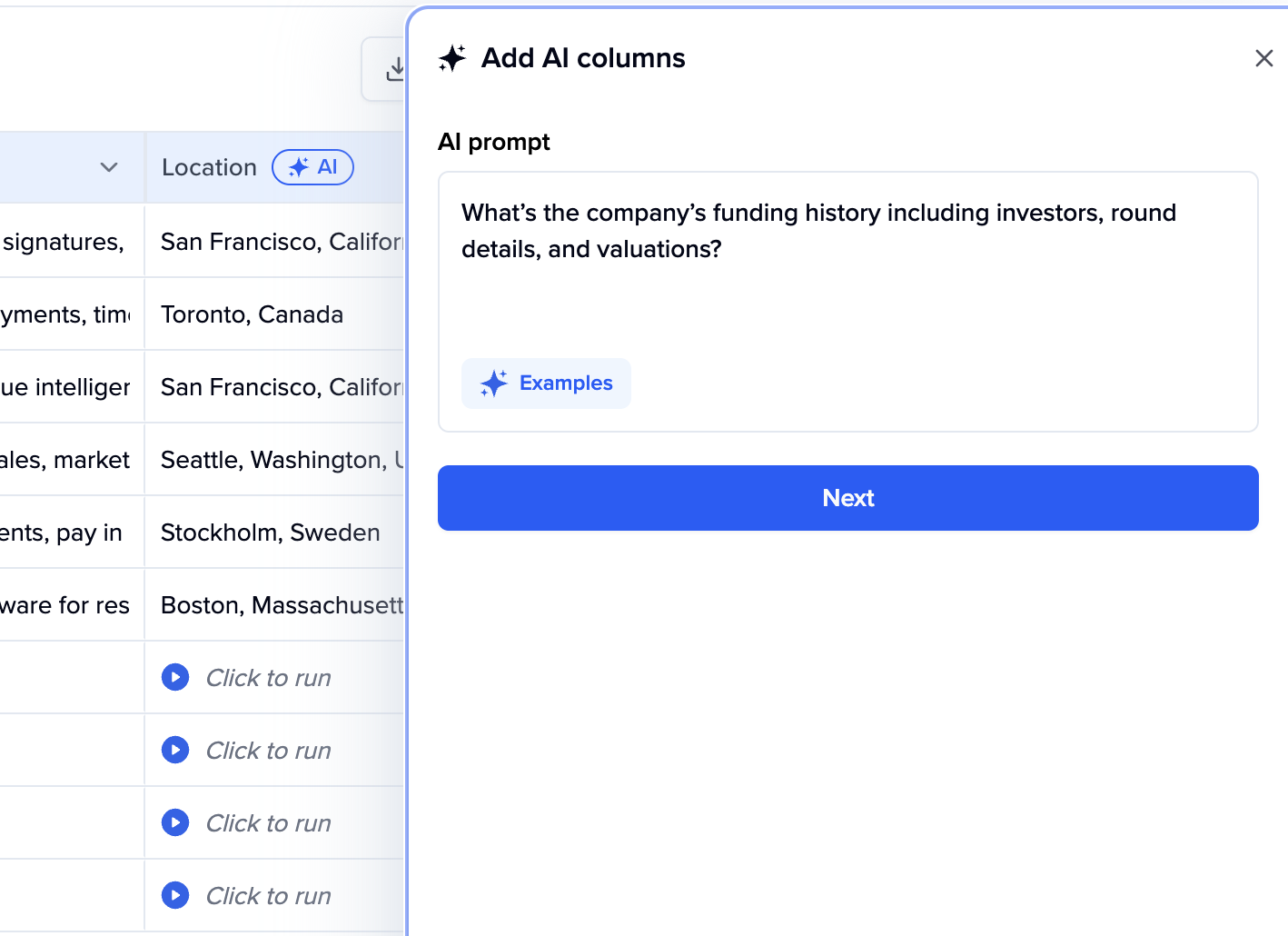Close the Add AI columns panel
Image resolution: width=1288 pixels, height=936 pixels.
pos(1263,58)
